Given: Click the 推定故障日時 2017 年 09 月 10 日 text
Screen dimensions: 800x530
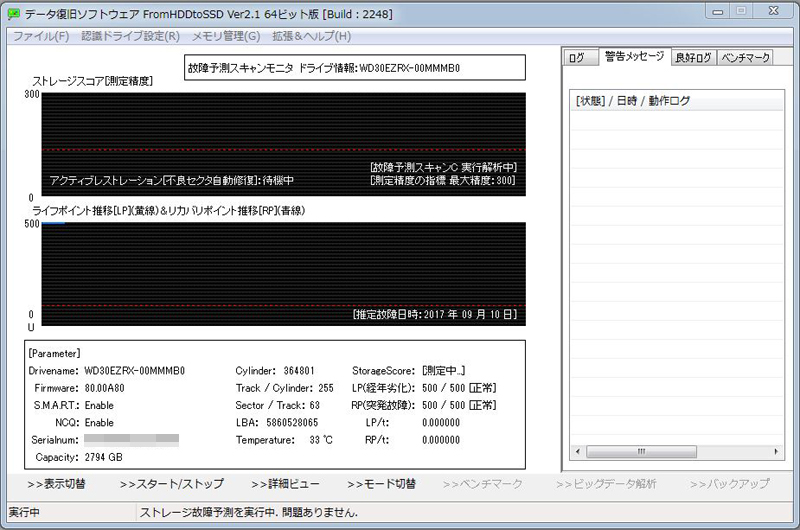Looking at the screenshot, I should pos(435,315).
